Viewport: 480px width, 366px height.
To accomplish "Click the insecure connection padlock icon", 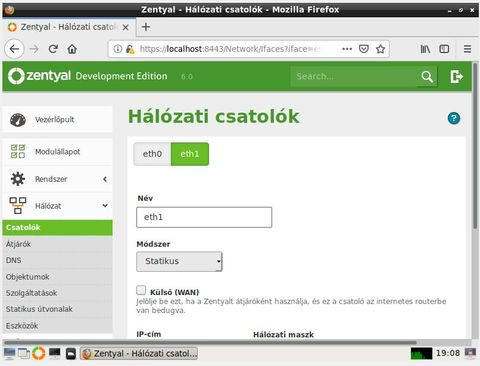I will (130, 49).
